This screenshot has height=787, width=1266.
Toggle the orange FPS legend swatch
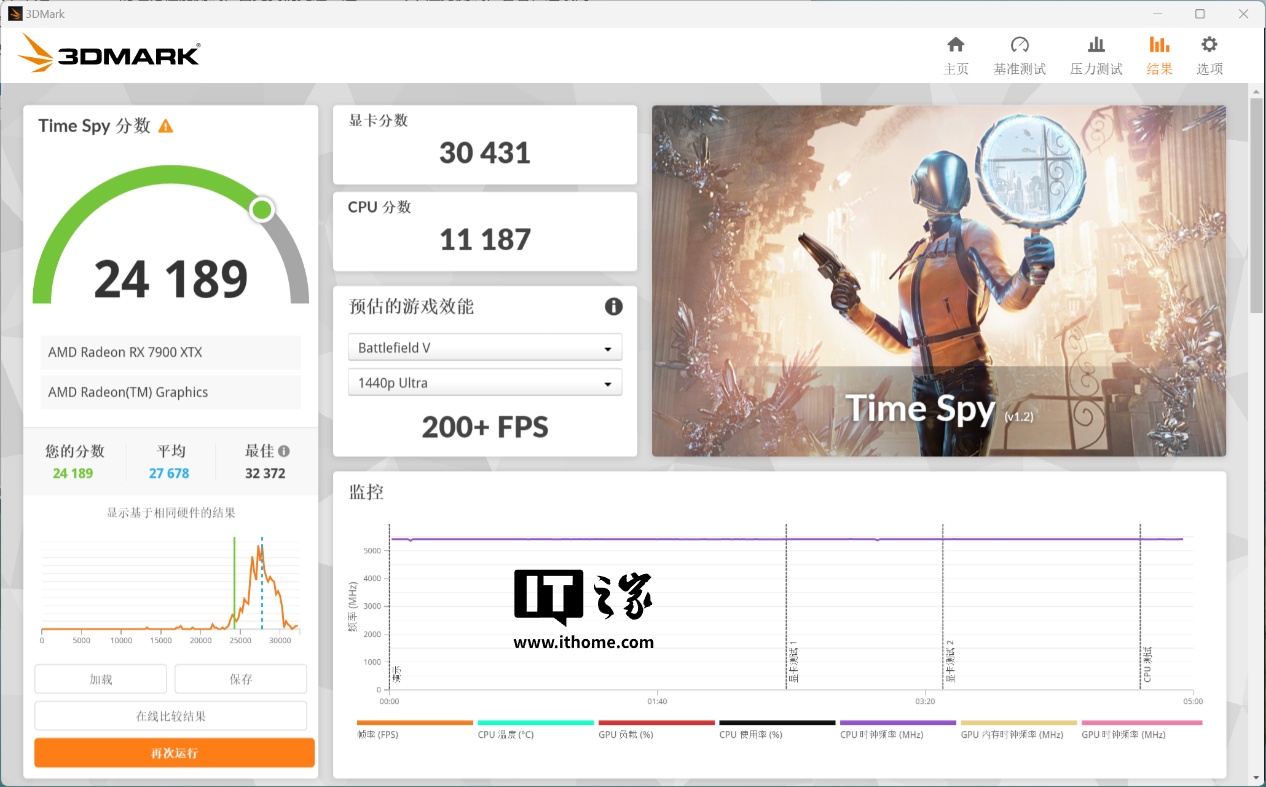[x=414, y=723]
